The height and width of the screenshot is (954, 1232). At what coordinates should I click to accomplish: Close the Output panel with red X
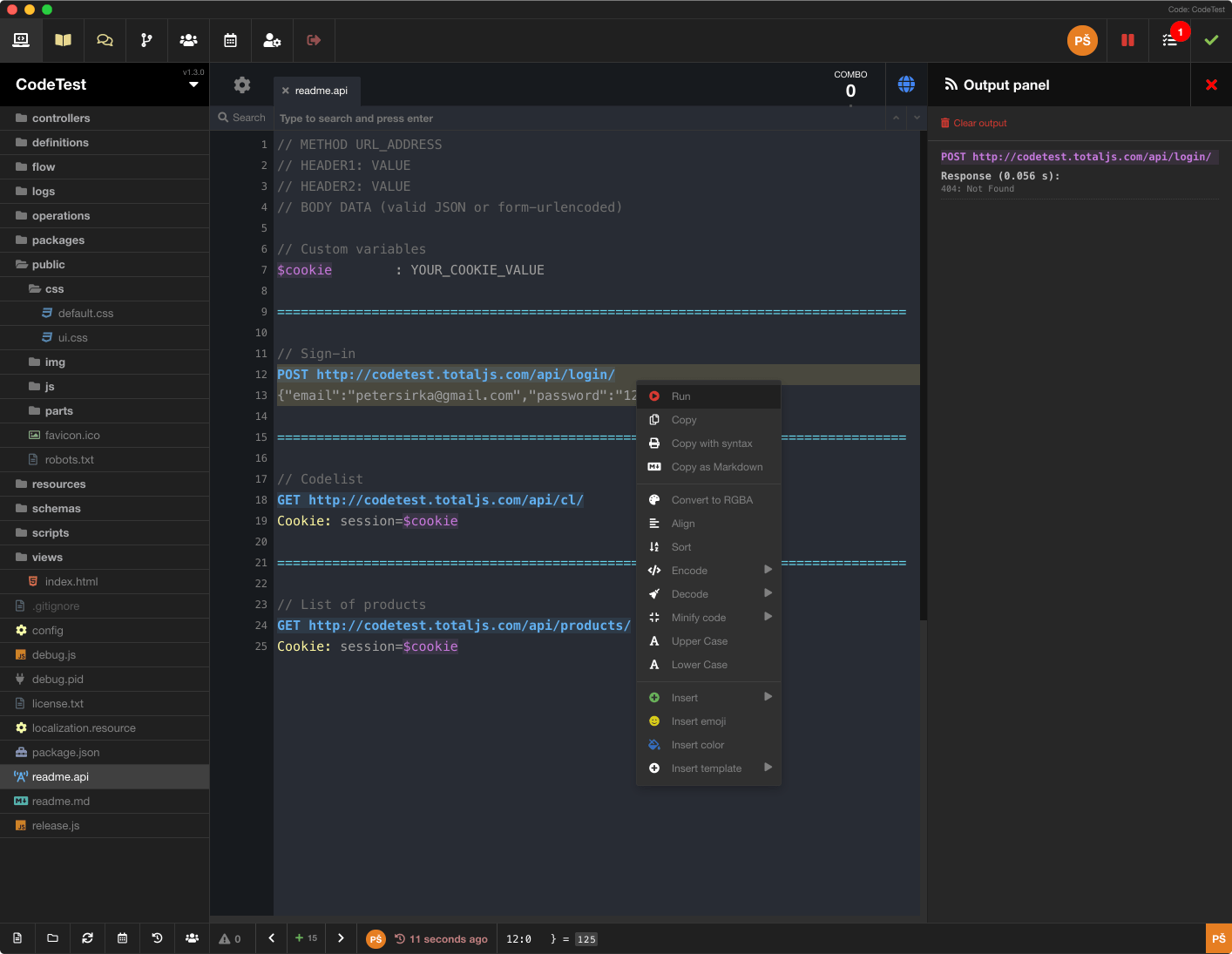(x=1211, y=85)
